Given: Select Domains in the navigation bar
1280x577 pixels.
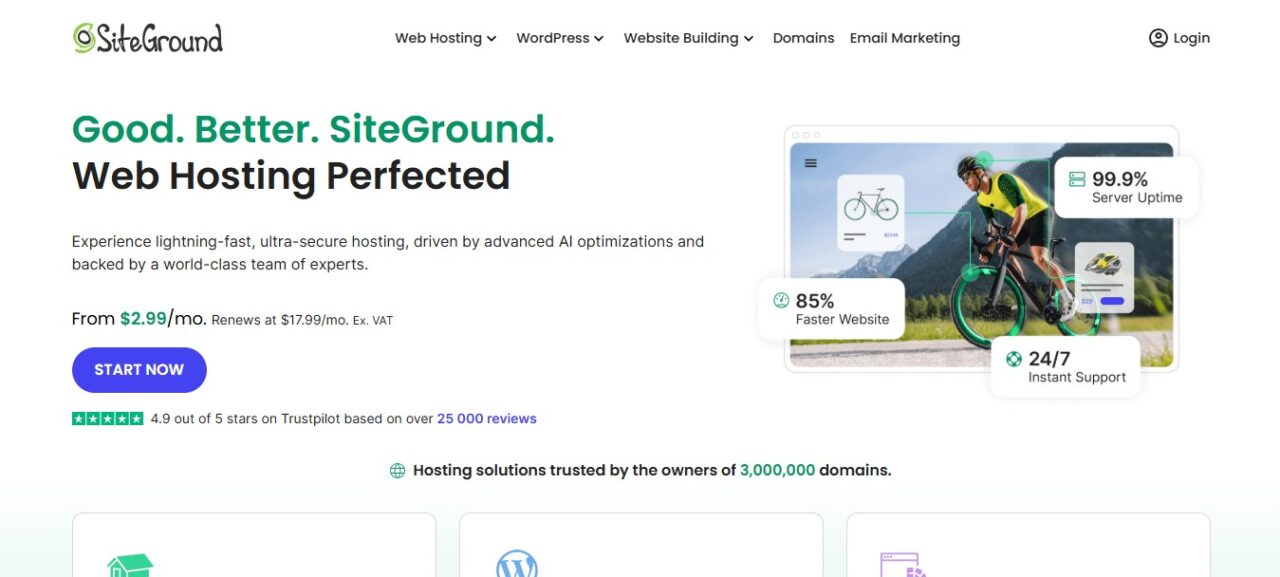Looking at the screenshot, I should pyautogui.click(x=803, y=38).
